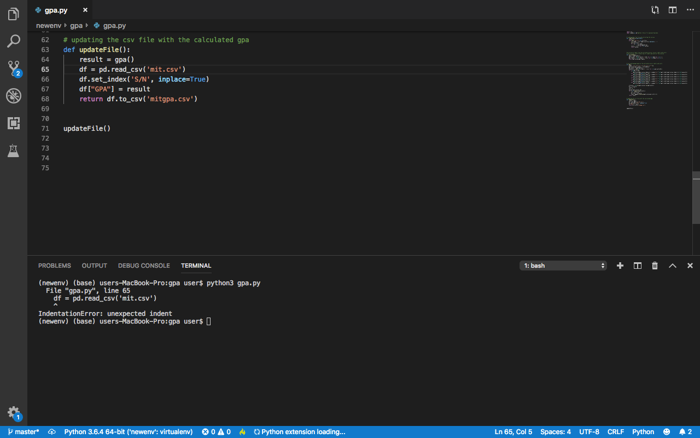Click the Split Editor icon
700x438 pixels.
672,10
